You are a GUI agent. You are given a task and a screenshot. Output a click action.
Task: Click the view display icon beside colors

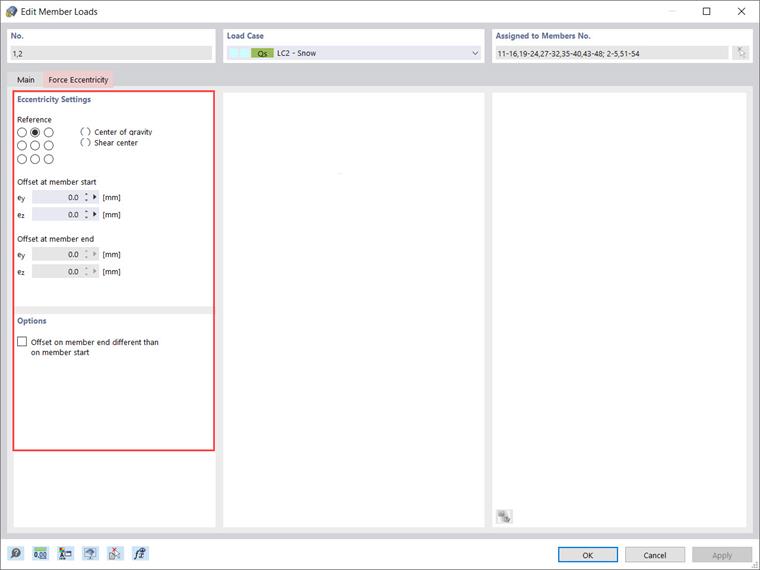click(x=90, y=553)
